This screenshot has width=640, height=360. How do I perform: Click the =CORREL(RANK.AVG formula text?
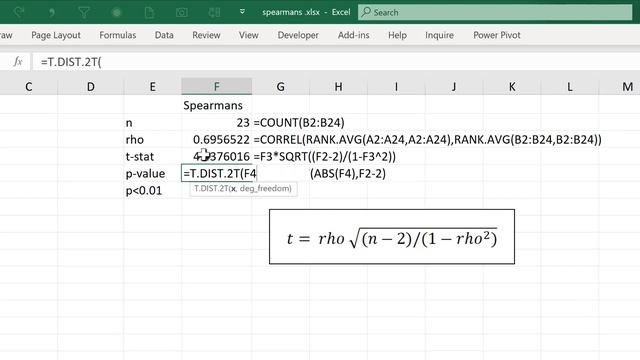point(427,140)
